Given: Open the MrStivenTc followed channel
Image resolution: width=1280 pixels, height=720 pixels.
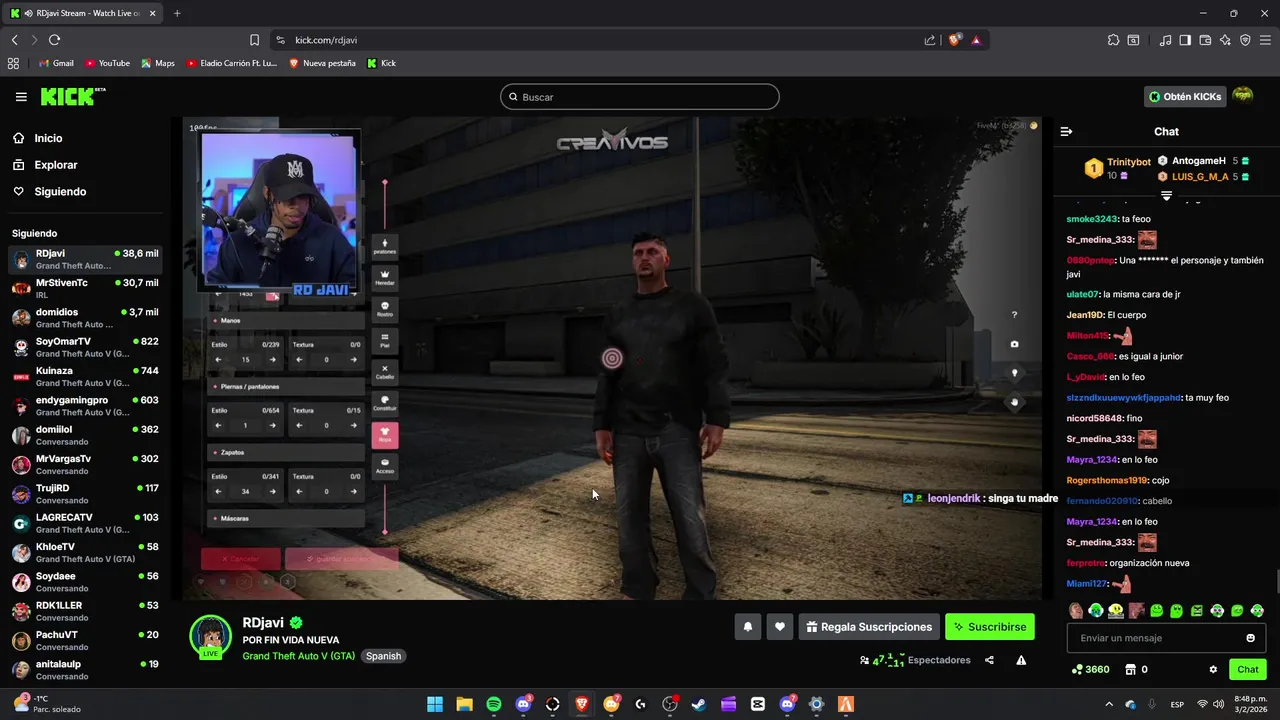Looking at the screenshot, I should 85,288.
